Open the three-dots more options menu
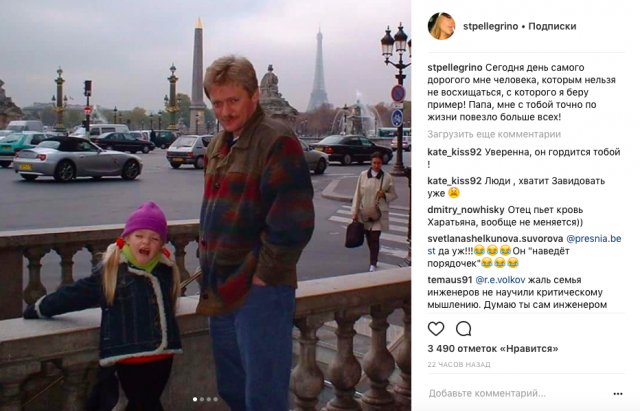The height and width of the screenshot is (411, 640). pyautogui.click(x=618, y=394)
